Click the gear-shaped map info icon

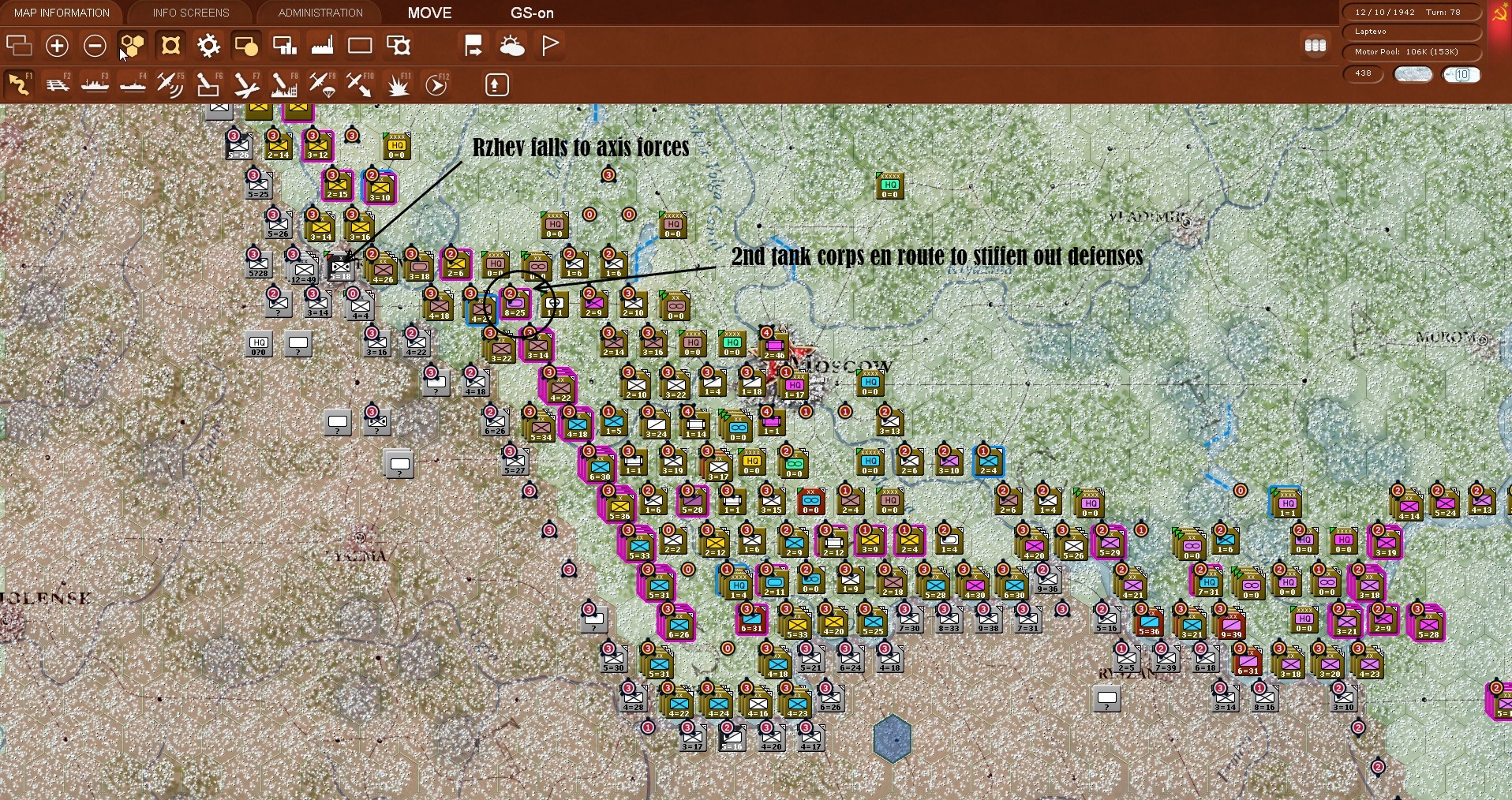(x=208, y=46)
